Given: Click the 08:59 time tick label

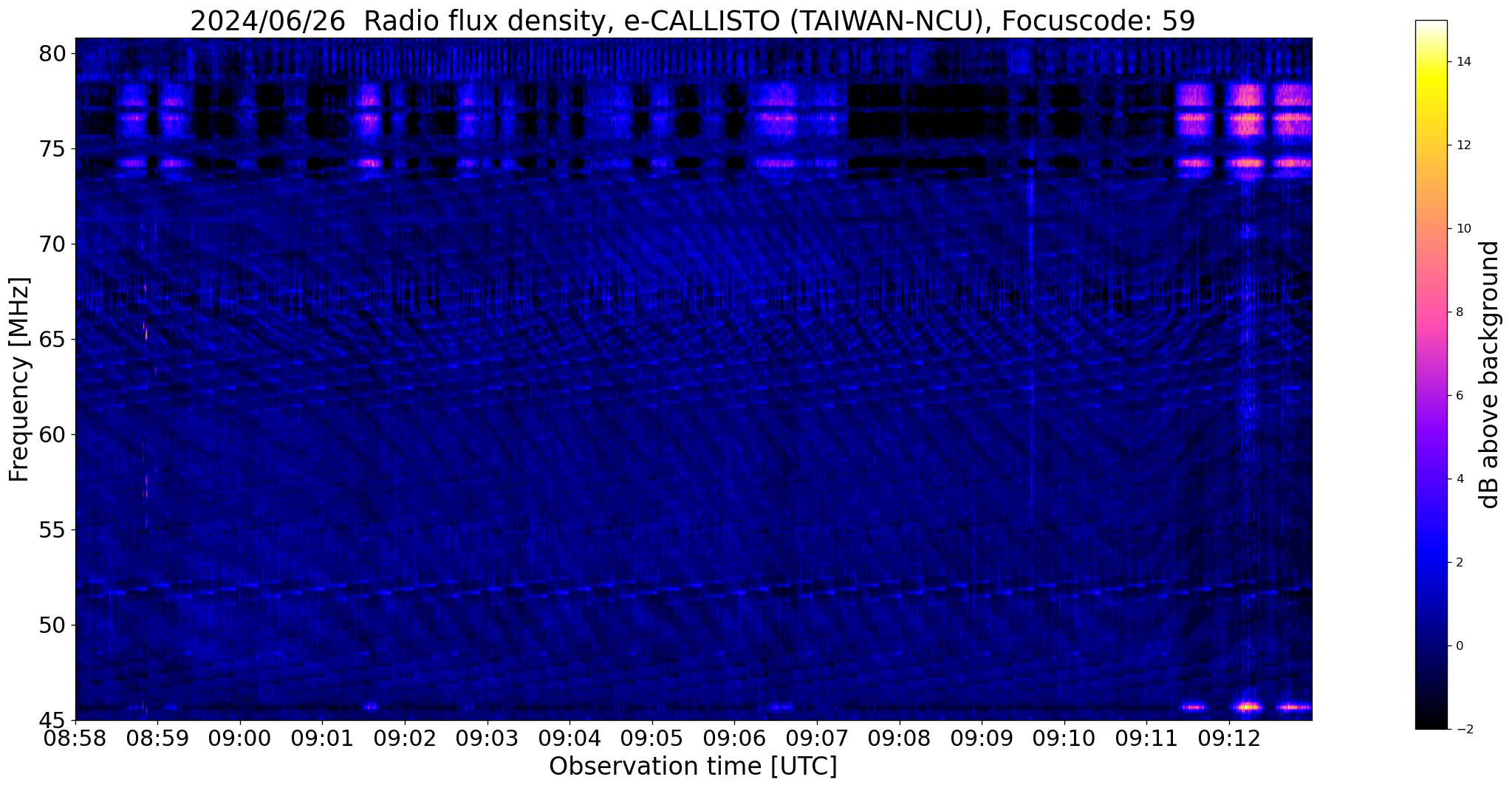Looking at the screenshot, I should click(157, 738).
